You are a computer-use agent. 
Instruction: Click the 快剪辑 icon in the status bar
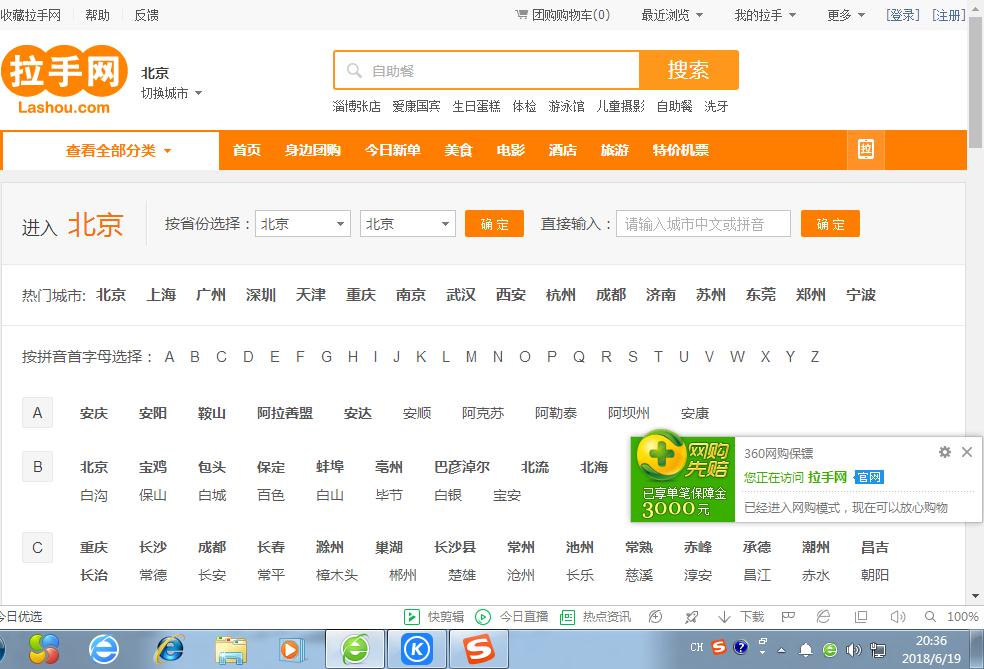pos(413,617)
